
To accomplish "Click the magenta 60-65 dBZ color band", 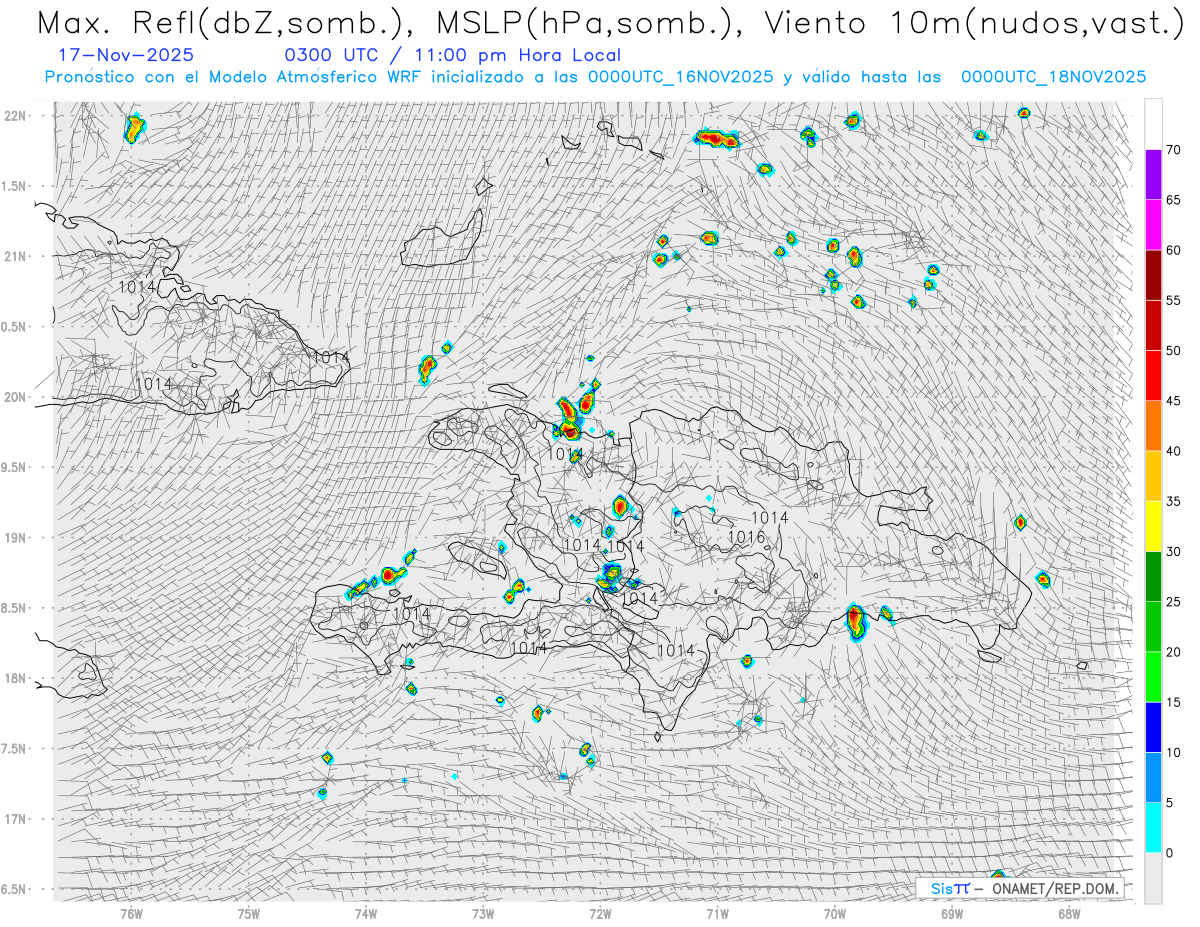I will point(1153,225).
